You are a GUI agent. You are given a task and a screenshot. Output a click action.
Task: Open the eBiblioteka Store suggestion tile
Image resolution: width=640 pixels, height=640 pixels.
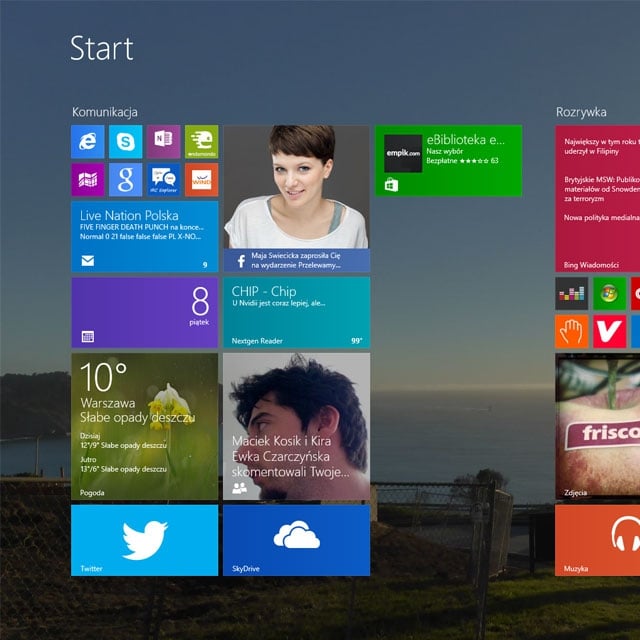(449, 161)
